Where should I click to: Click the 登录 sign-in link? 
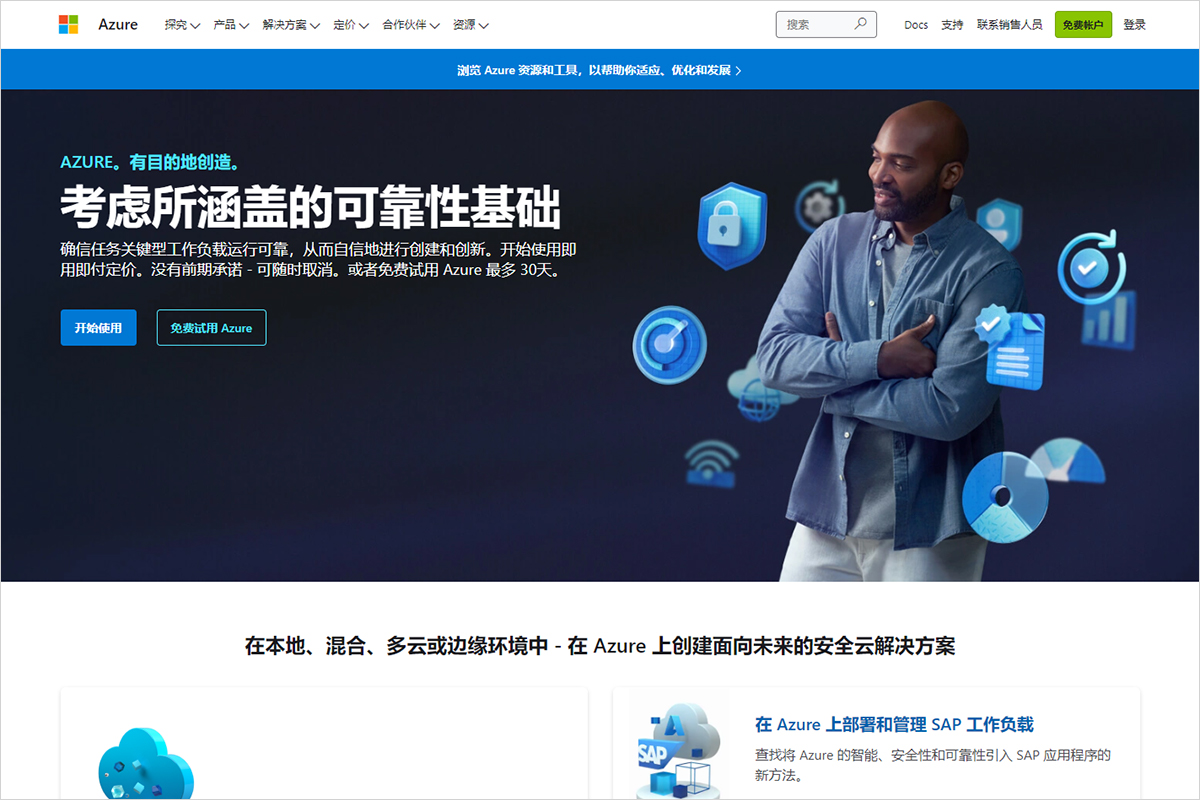1134,25
